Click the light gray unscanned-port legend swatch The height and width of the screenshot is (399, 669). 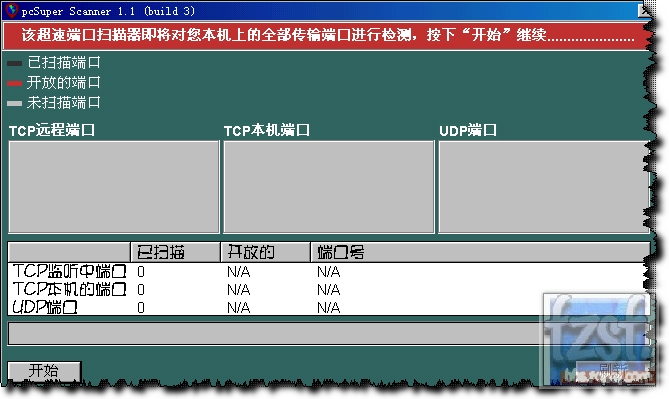click(15, 103)
